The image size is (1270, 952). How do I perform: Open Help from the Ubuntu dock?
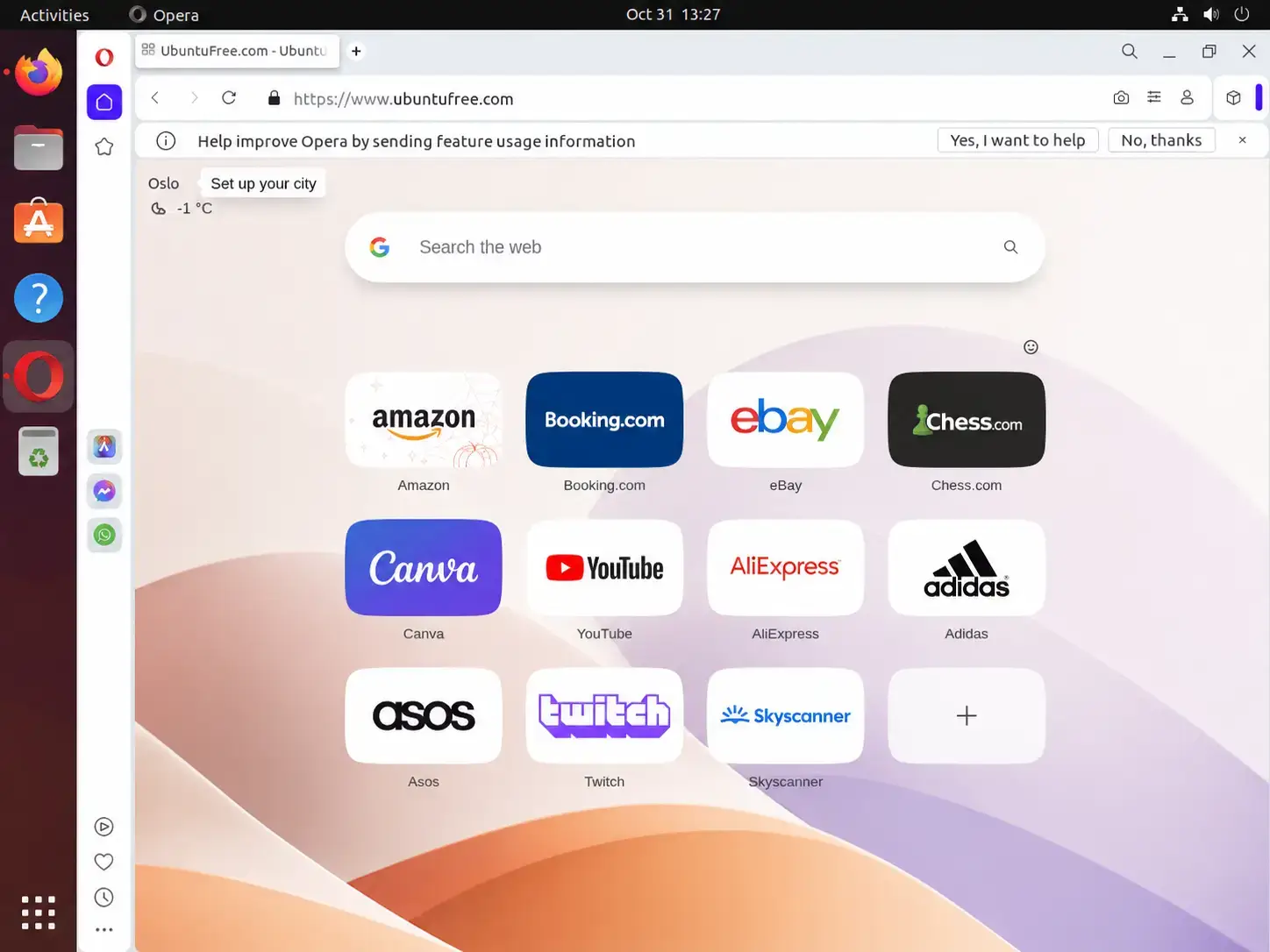(x=39, y=298)
